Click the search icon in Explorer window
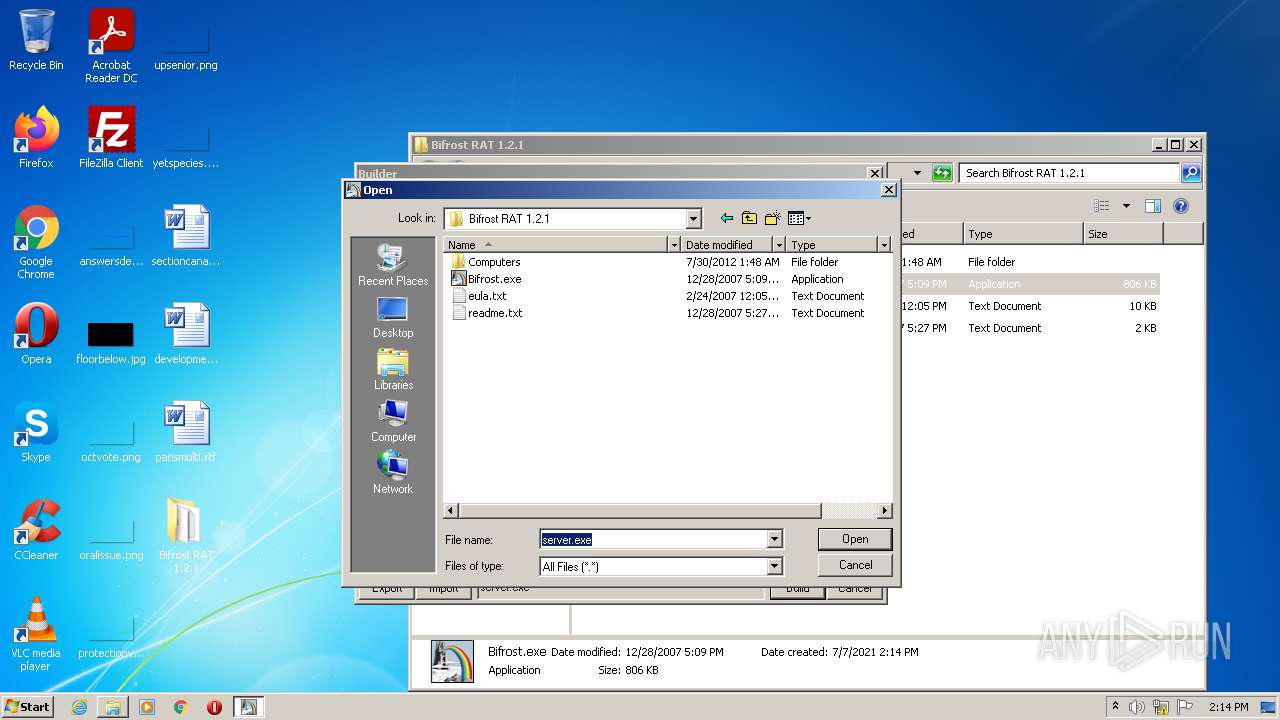Screen dimensions: 1280x720 coord(1191,173)
